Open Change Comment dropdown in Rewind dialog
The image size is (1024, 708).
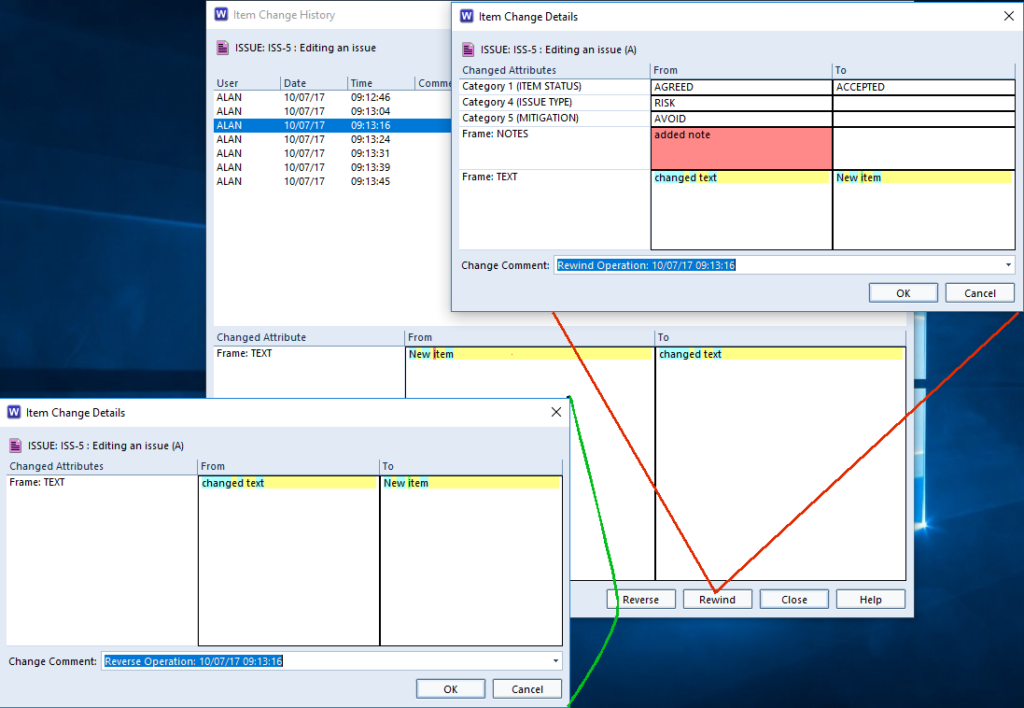click(1008, 265)
